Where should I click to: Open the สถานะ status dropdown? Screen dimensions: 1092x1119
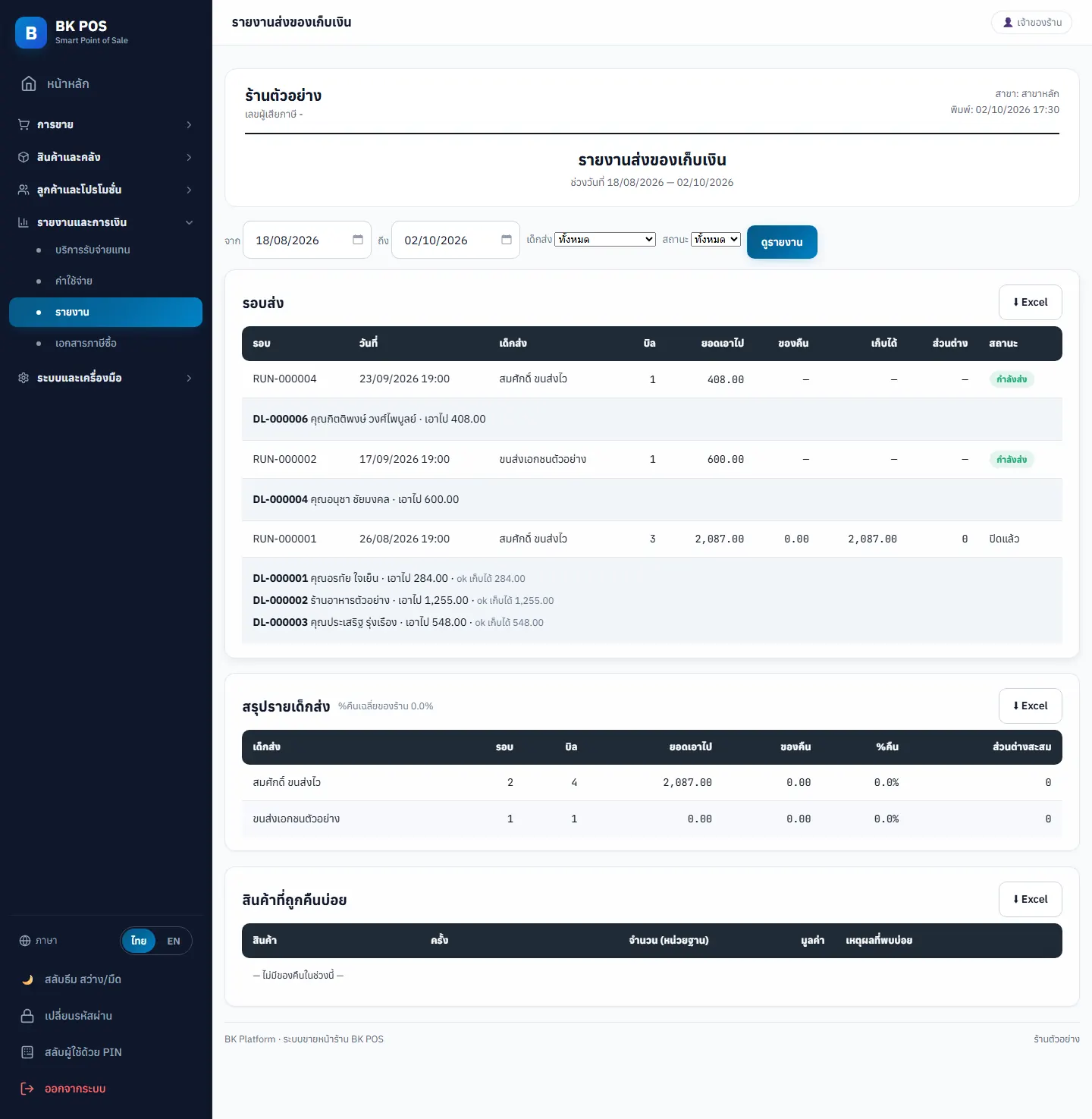click(x=716, y=240)
